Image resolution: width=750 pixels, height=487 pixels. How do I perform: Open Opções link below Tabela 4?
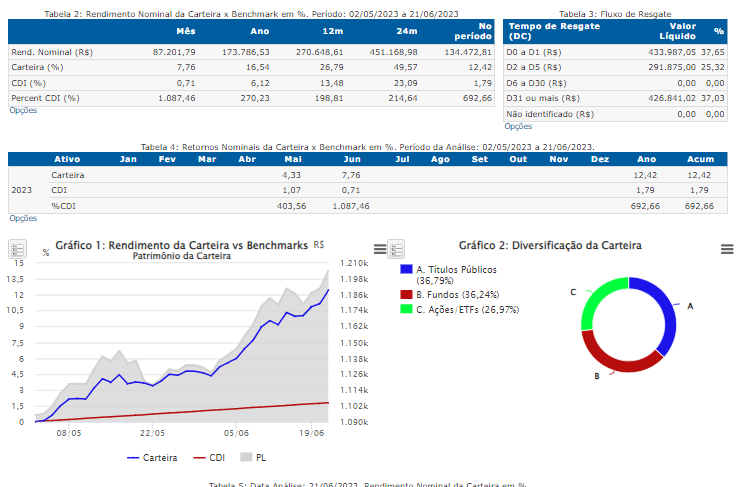pyautogui.click(x=22, y=218)
